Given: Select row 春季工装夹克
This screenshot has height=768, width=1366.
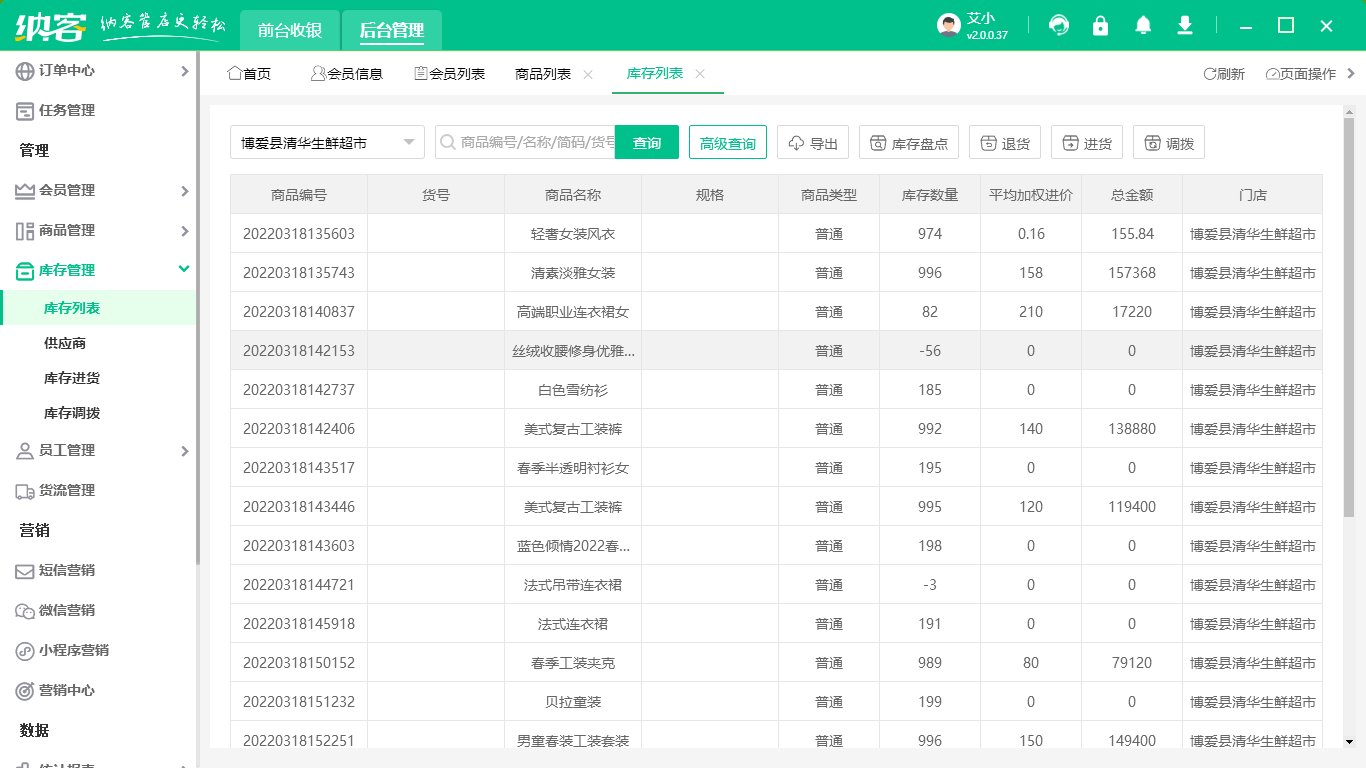Looking at the screenshot, I should (776, 663).
